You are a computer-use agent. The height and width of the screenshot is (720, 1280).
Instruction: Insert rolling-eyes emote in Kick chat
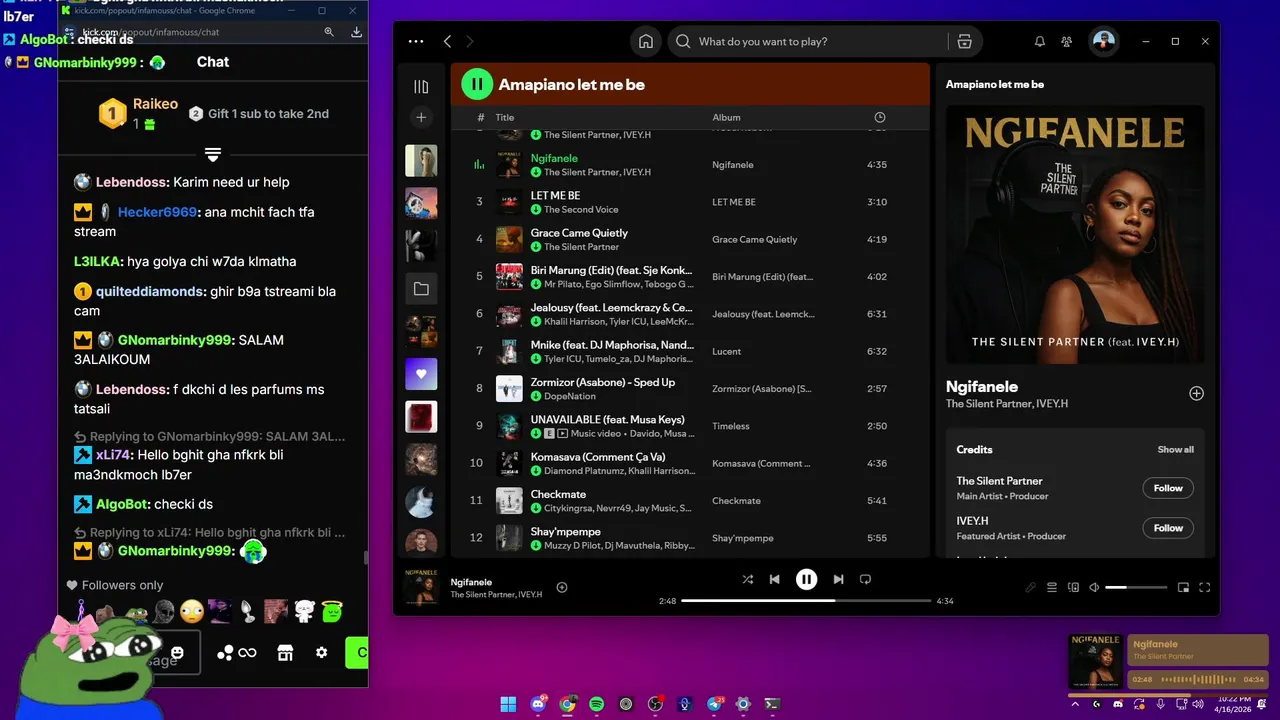click(192, 611)
